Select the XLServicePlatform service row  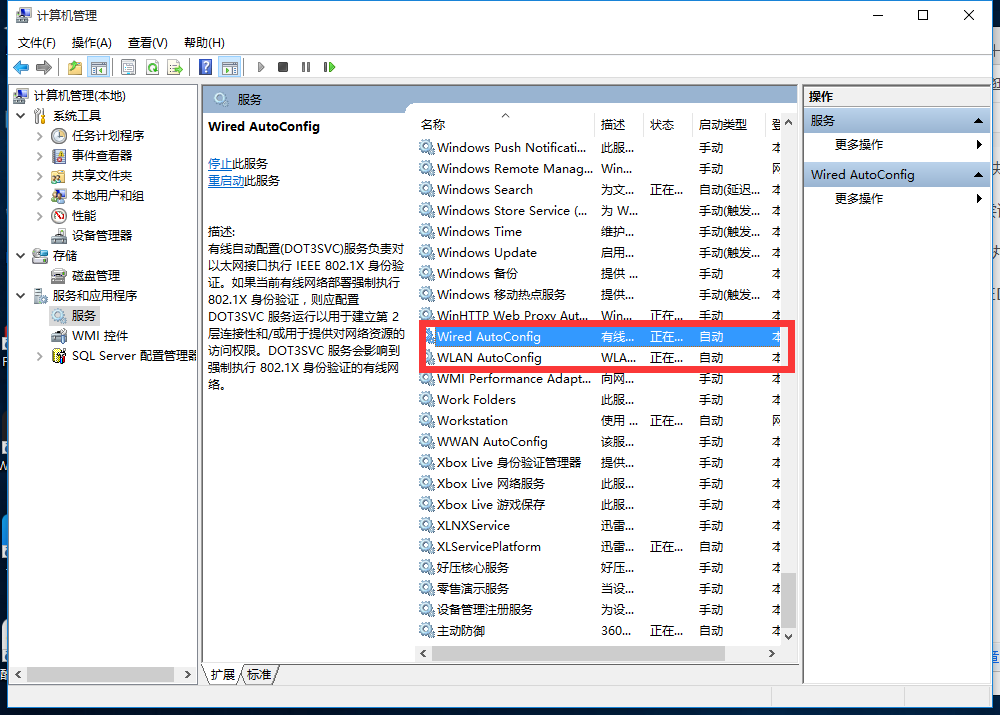tap(599, 547)
